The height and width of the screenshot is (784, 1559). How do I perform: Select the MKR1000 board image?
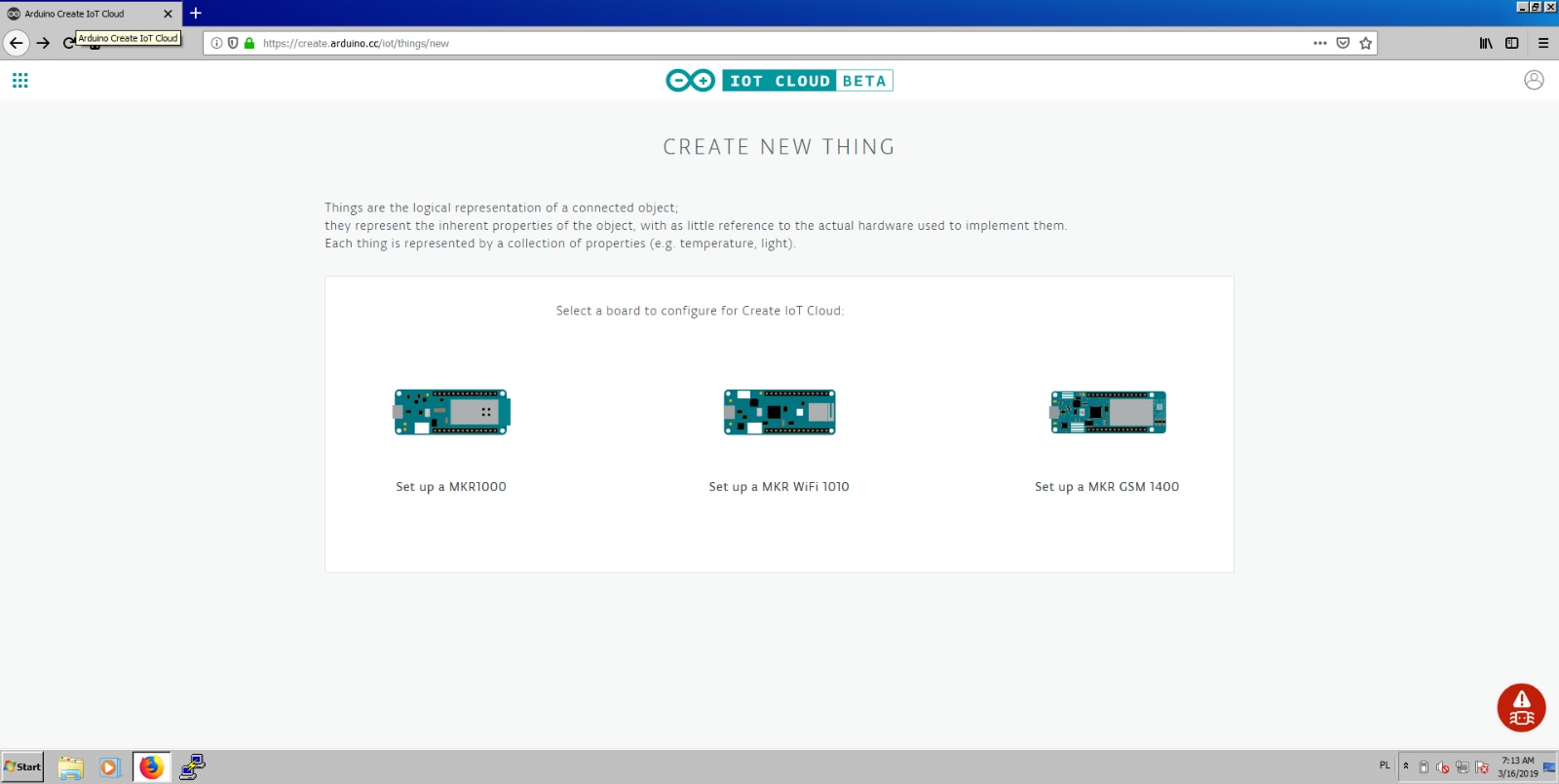(x=452, y=412)
